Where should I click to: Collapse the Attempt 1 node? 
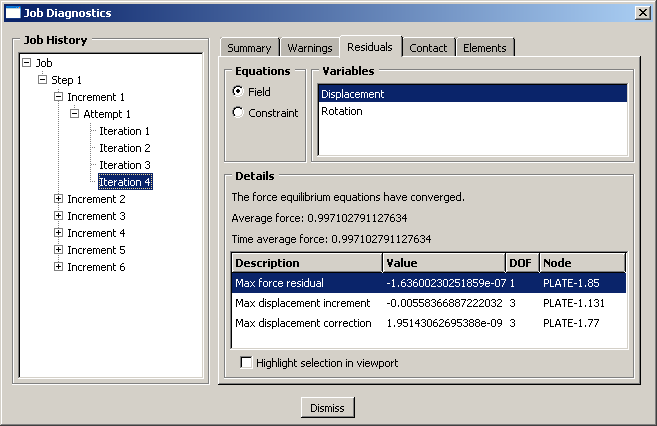point(74,114)
